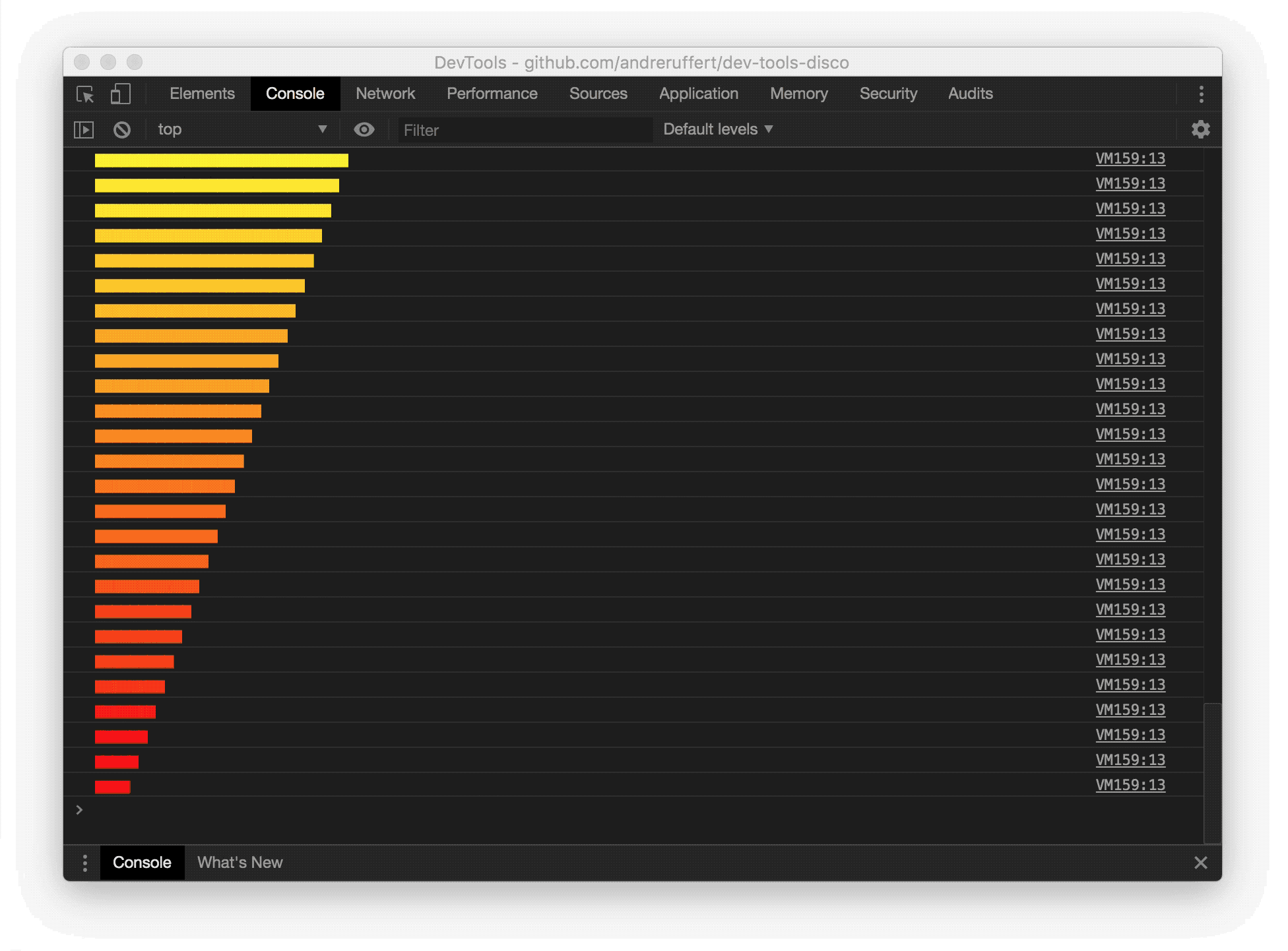Open the Performance tab
The height and width of the screenshot is (951, 1288).
[492, 94]
